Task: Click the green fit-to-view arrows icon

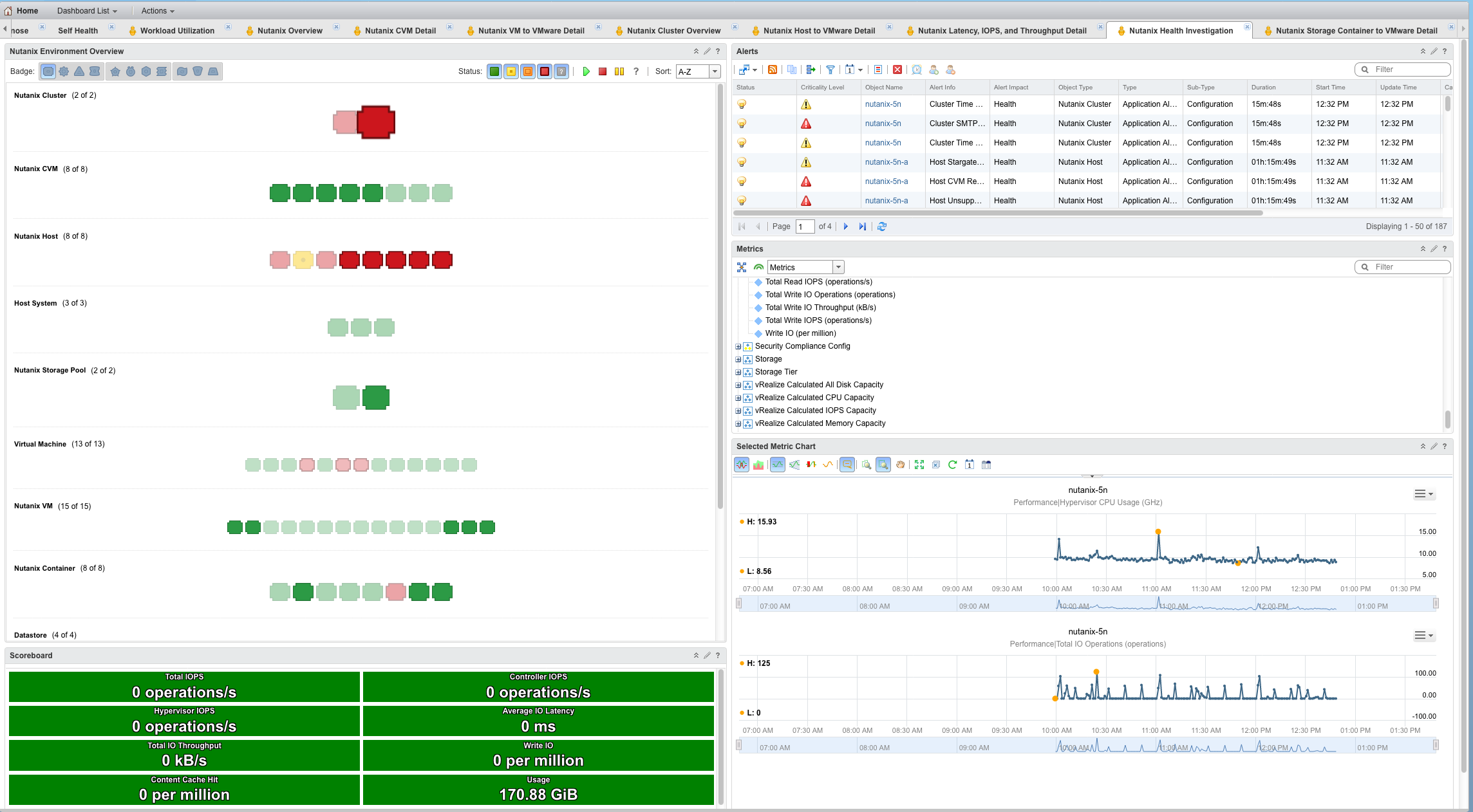Action: [919, 465]
